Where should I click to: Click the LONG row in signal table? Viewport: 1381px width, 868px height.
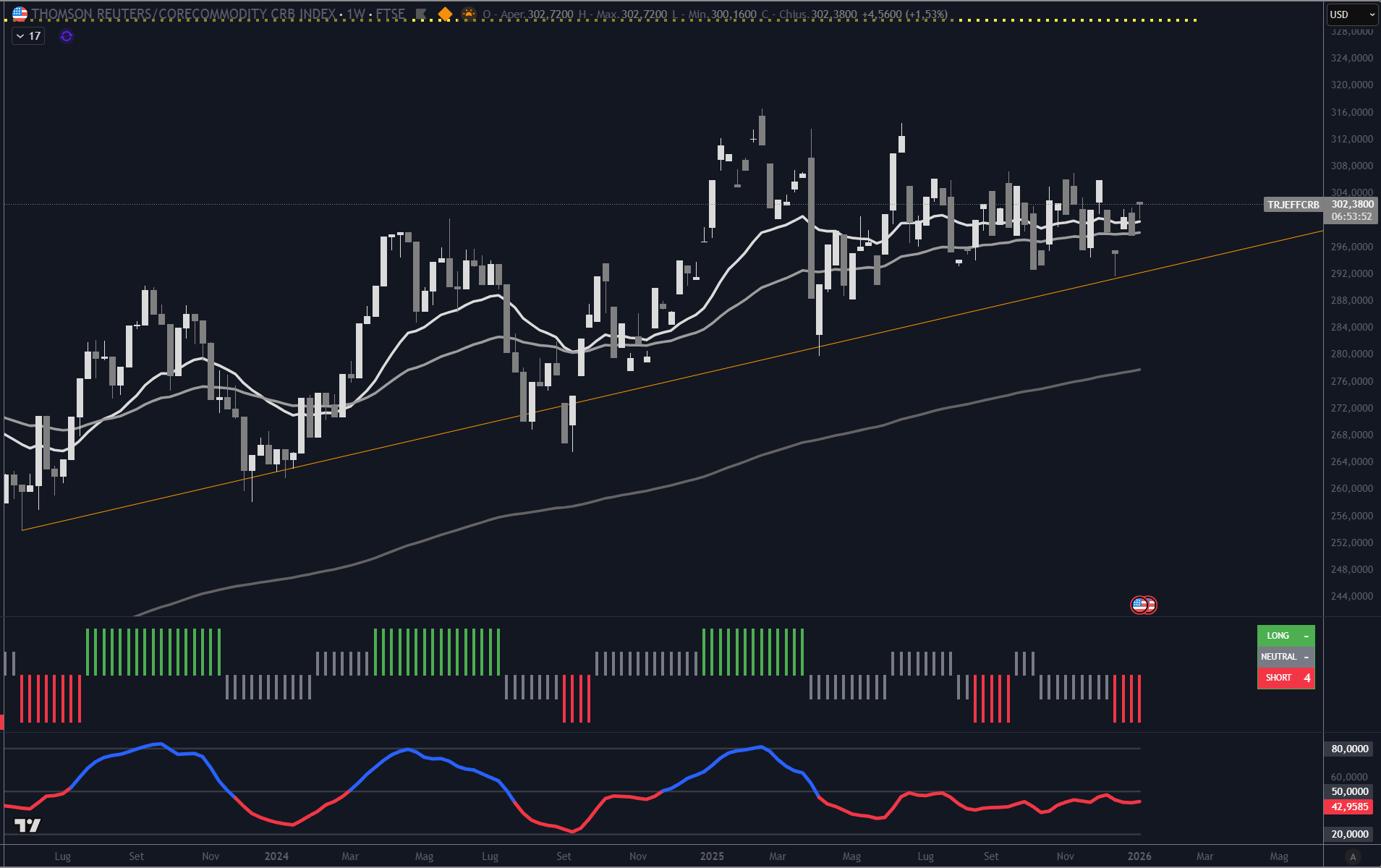pos(1286,636)
